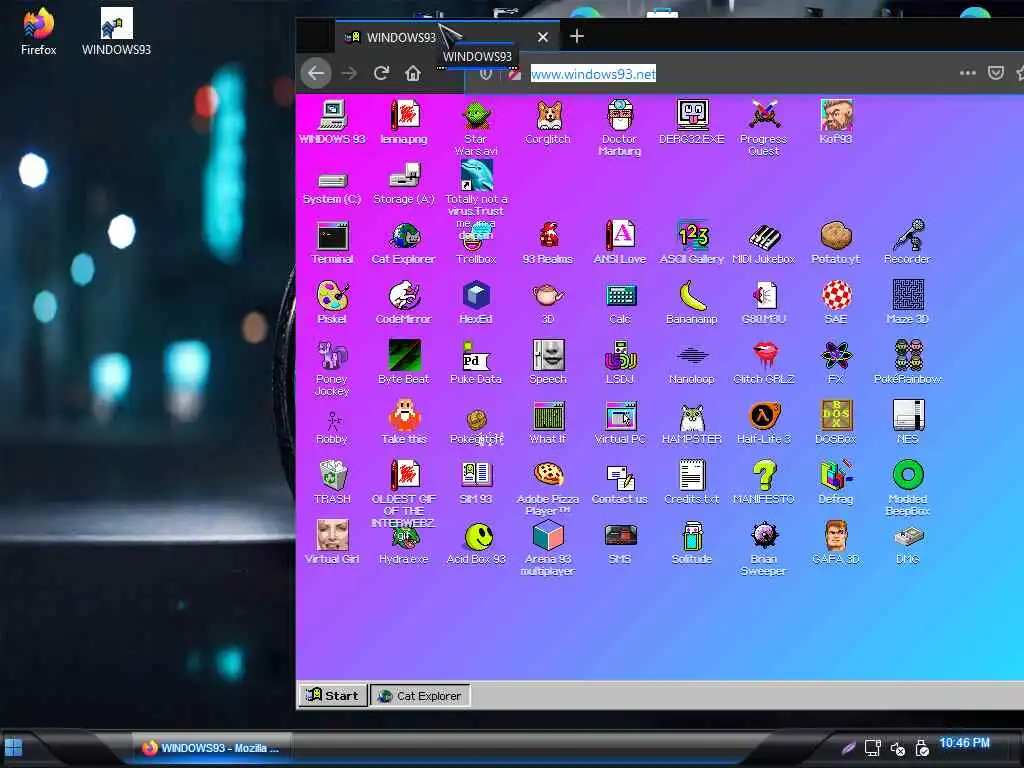Launch Robby stick figure icon

pos(332,419)
